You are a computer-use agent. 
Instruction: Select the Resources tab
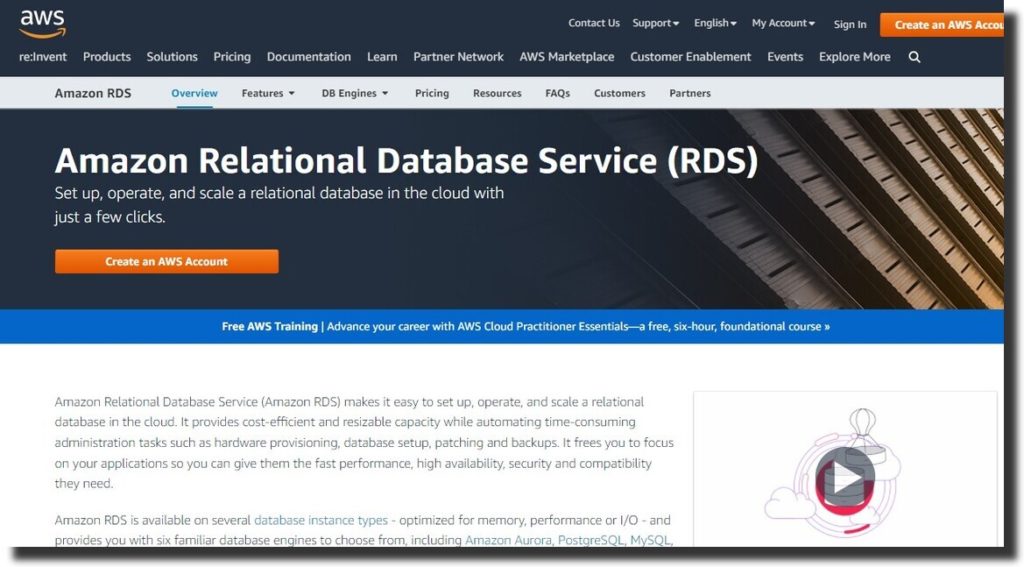pos(497,93)
